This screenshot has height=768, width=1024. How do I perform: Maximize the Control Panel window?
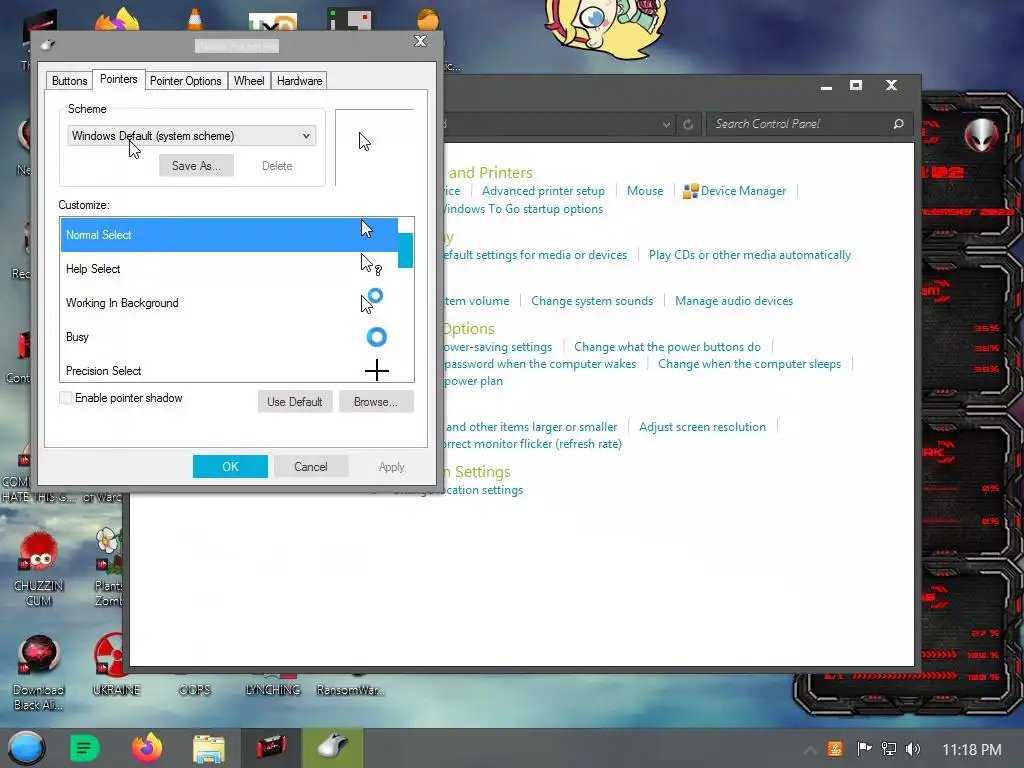[856, 86]
